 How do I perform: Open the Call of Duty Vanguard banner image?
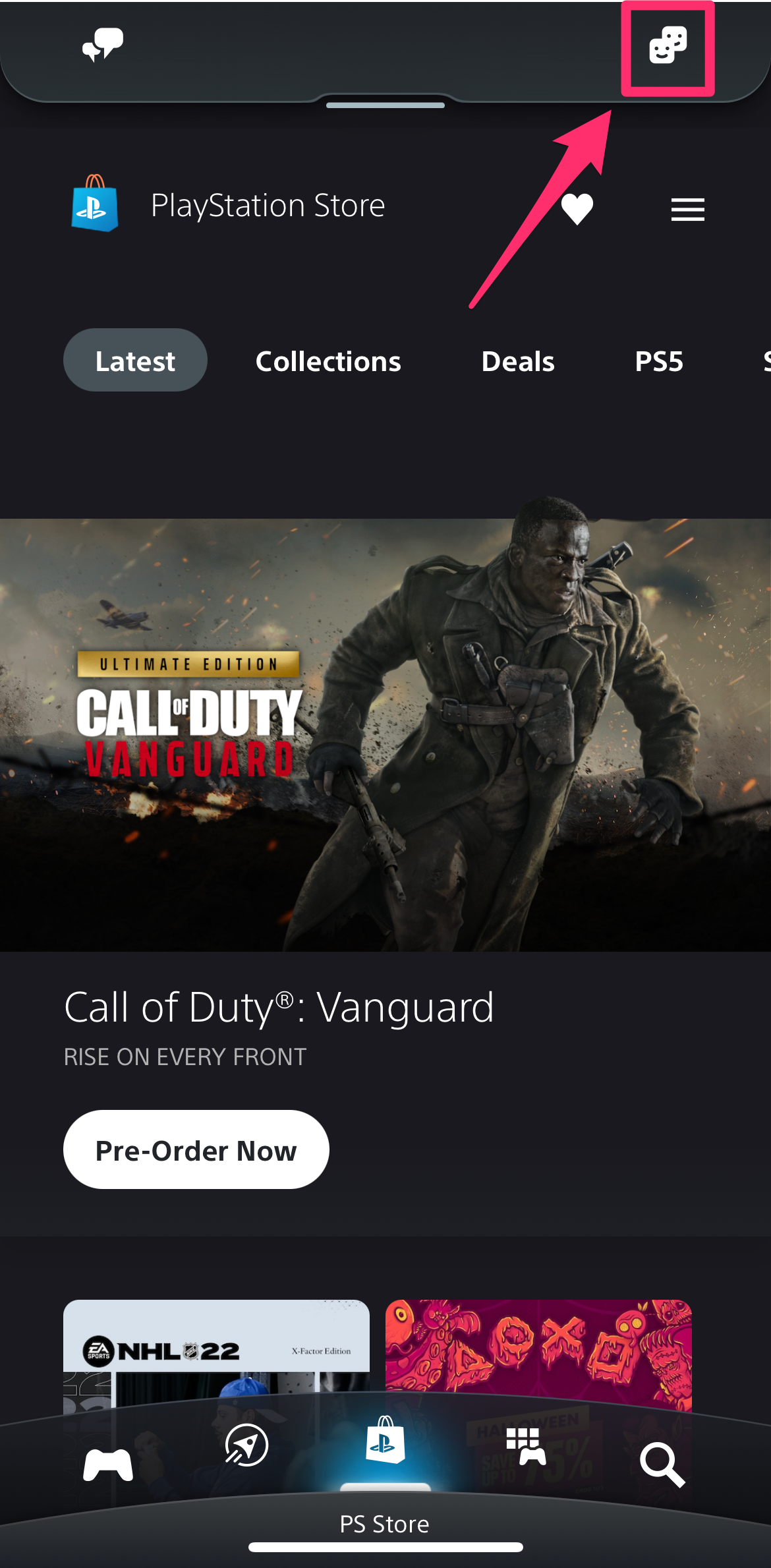[x=385, y=735]
